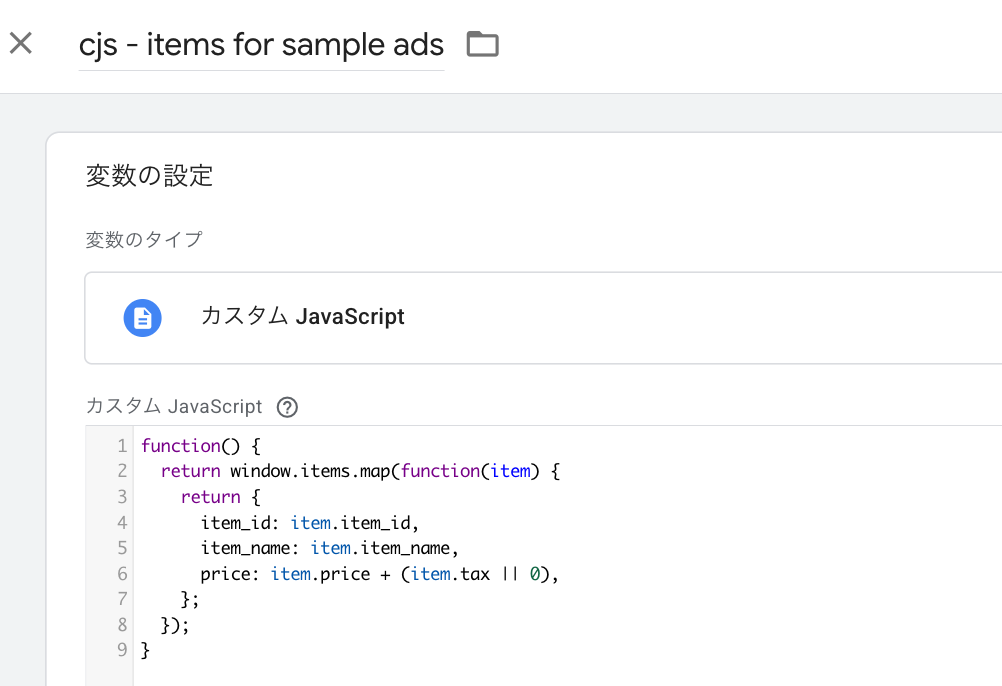1002x686 pixels.
Task: Open the help icon beside カスタム JavaScript
Action: pyautogui.click(x=287, y=407)
